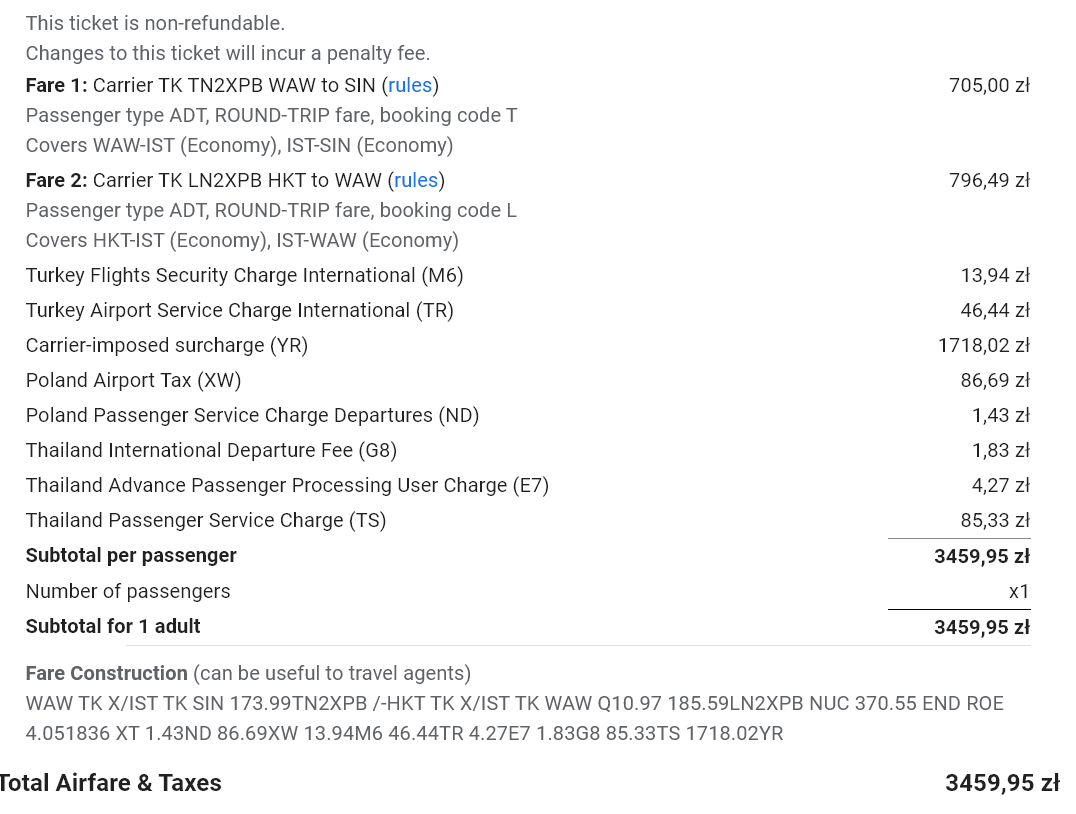Image resolution: width=1076 pixels, height=814 pixels.
Task: Click the Subtotal for 1 adult amount
Action: click(x=982, y=627)
